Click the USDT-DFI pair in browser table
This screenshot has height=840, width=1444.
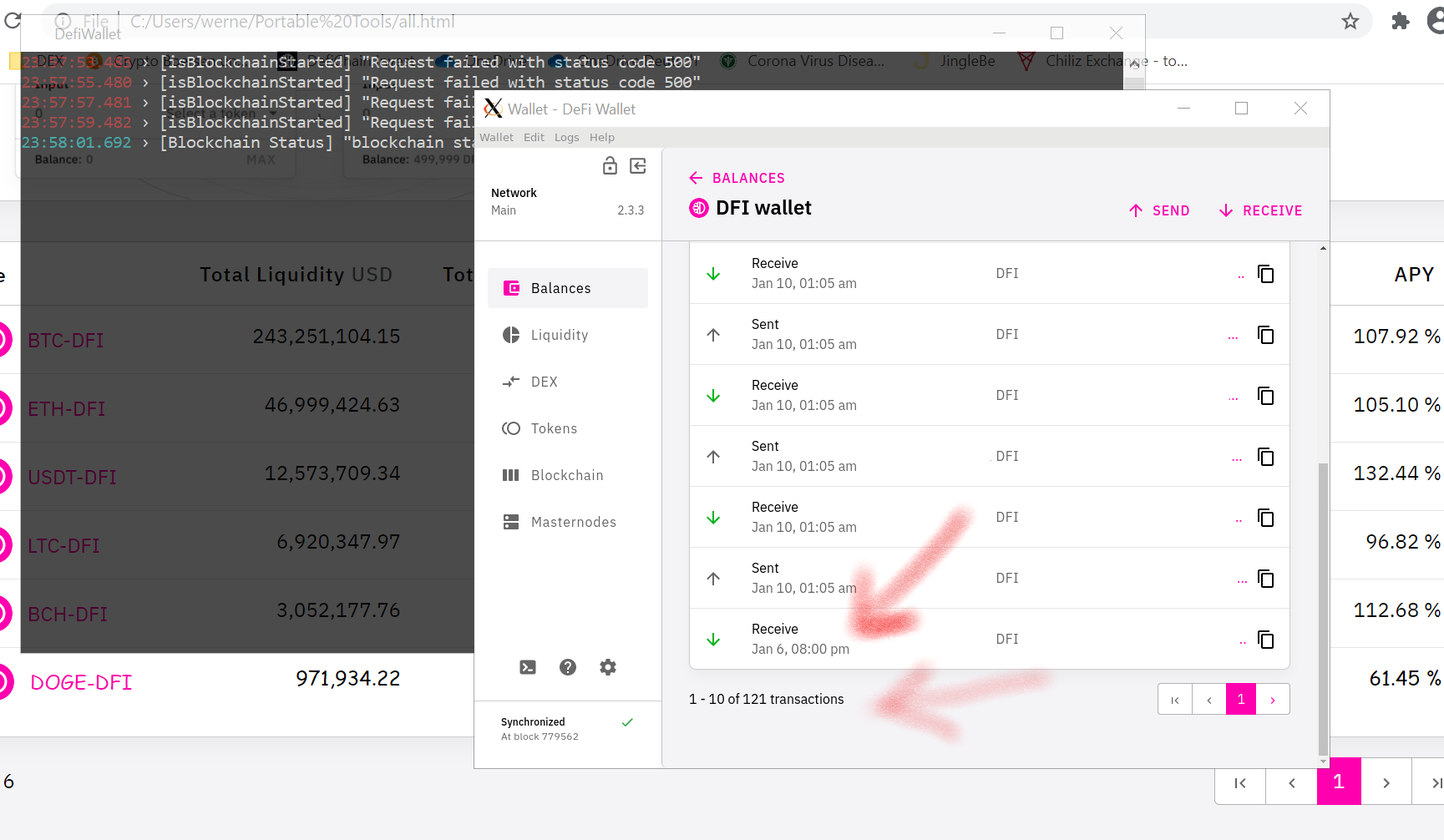72,478
